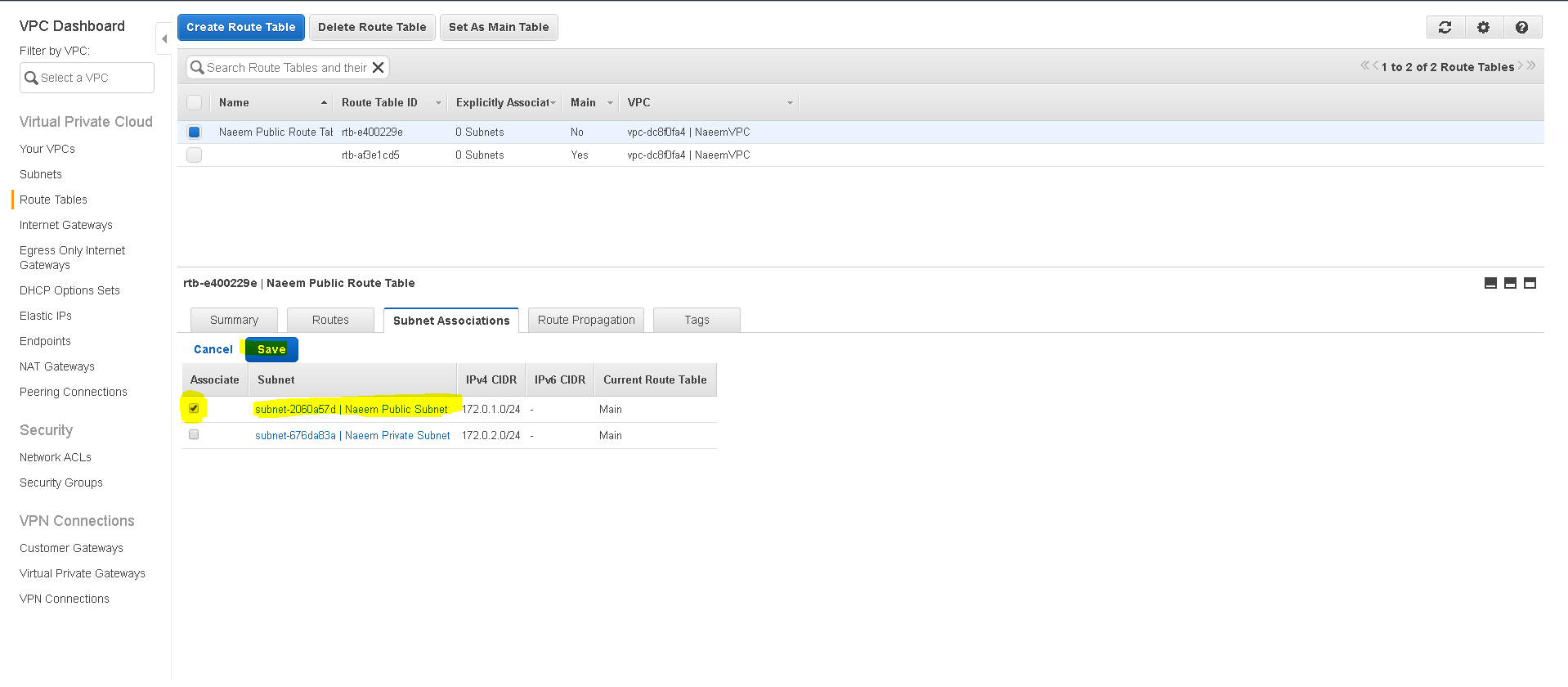Open Endpoints in sidebar

[45, 341]
